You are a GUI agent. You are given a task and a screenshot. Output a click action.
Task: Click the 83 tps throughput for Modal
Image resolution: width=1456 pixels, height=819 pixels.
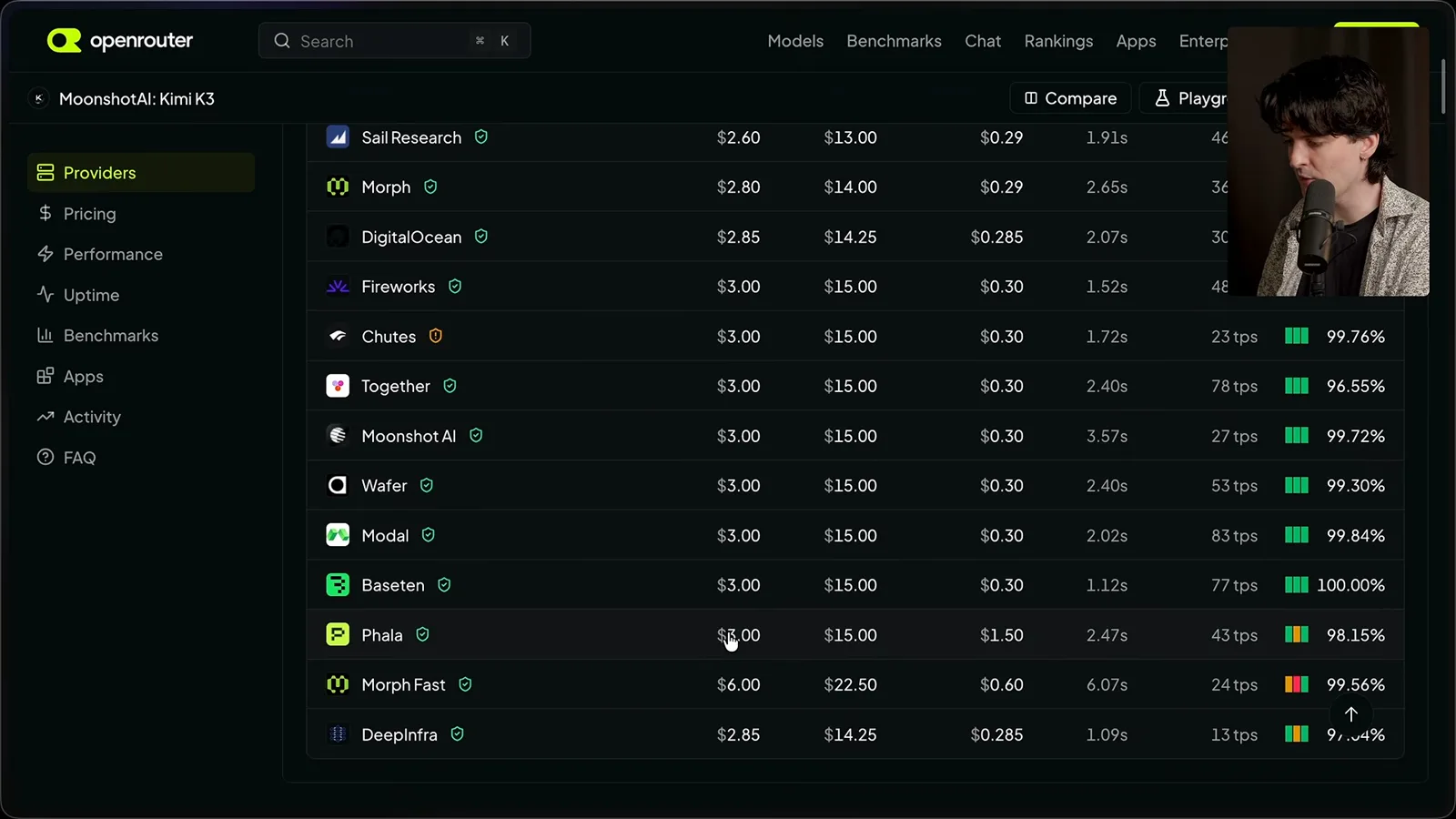coord(1234,535)
